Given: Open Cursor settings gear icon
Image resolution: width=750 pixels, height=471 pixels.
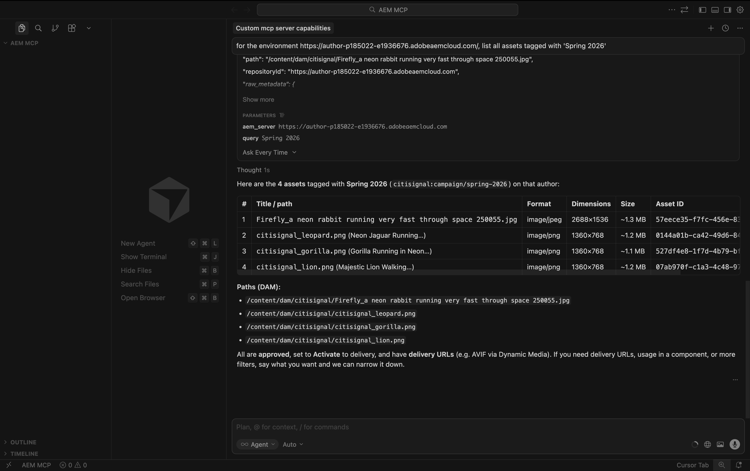Looking at the screenshot, I should click(x=740, y=10).
